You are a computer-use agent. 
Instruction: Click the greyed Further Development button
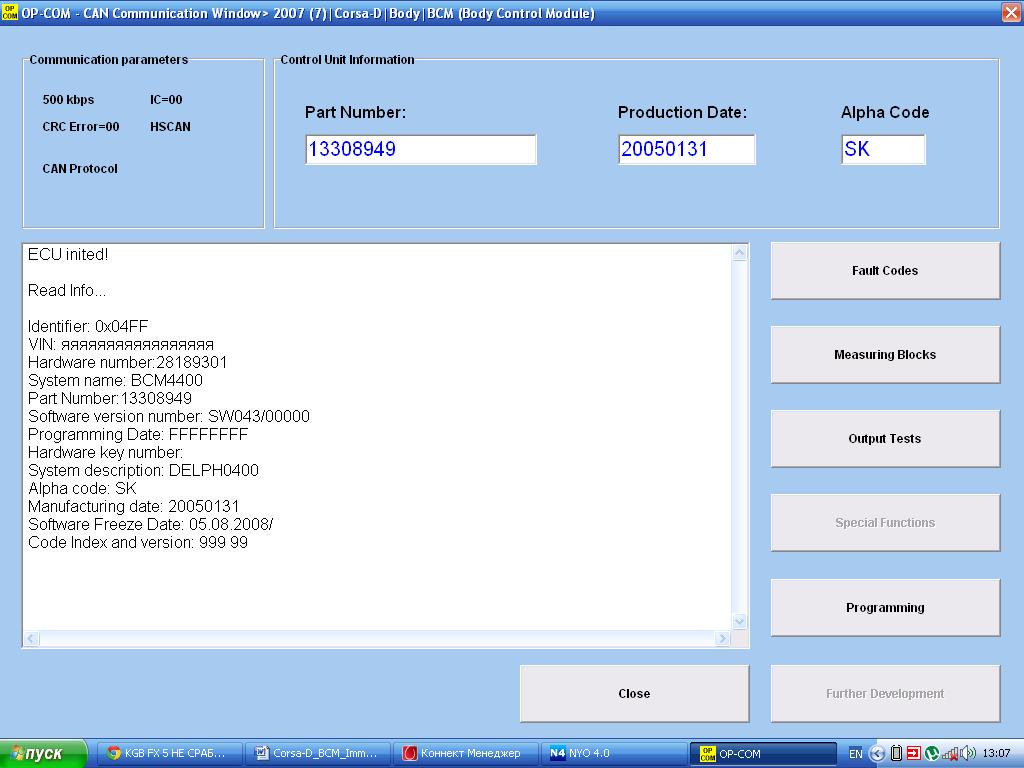(x=885, y=694)
